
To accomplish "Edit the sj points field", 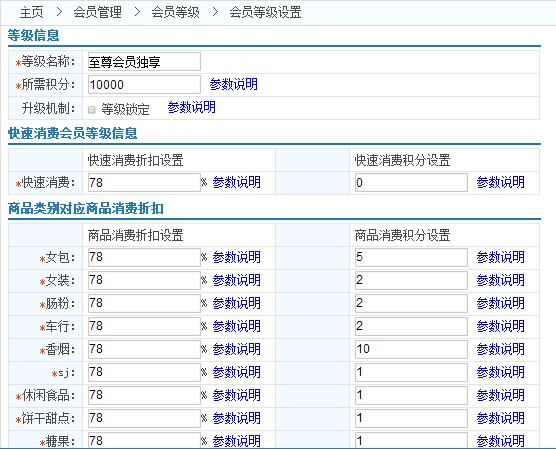I will (411, 372).
